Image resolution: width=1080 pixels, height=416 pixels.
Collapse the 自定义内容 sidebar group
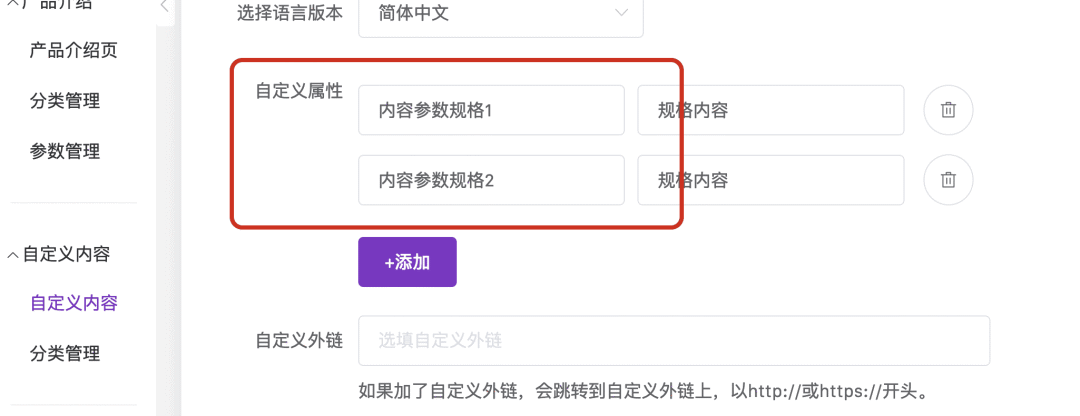coord(59,254)
